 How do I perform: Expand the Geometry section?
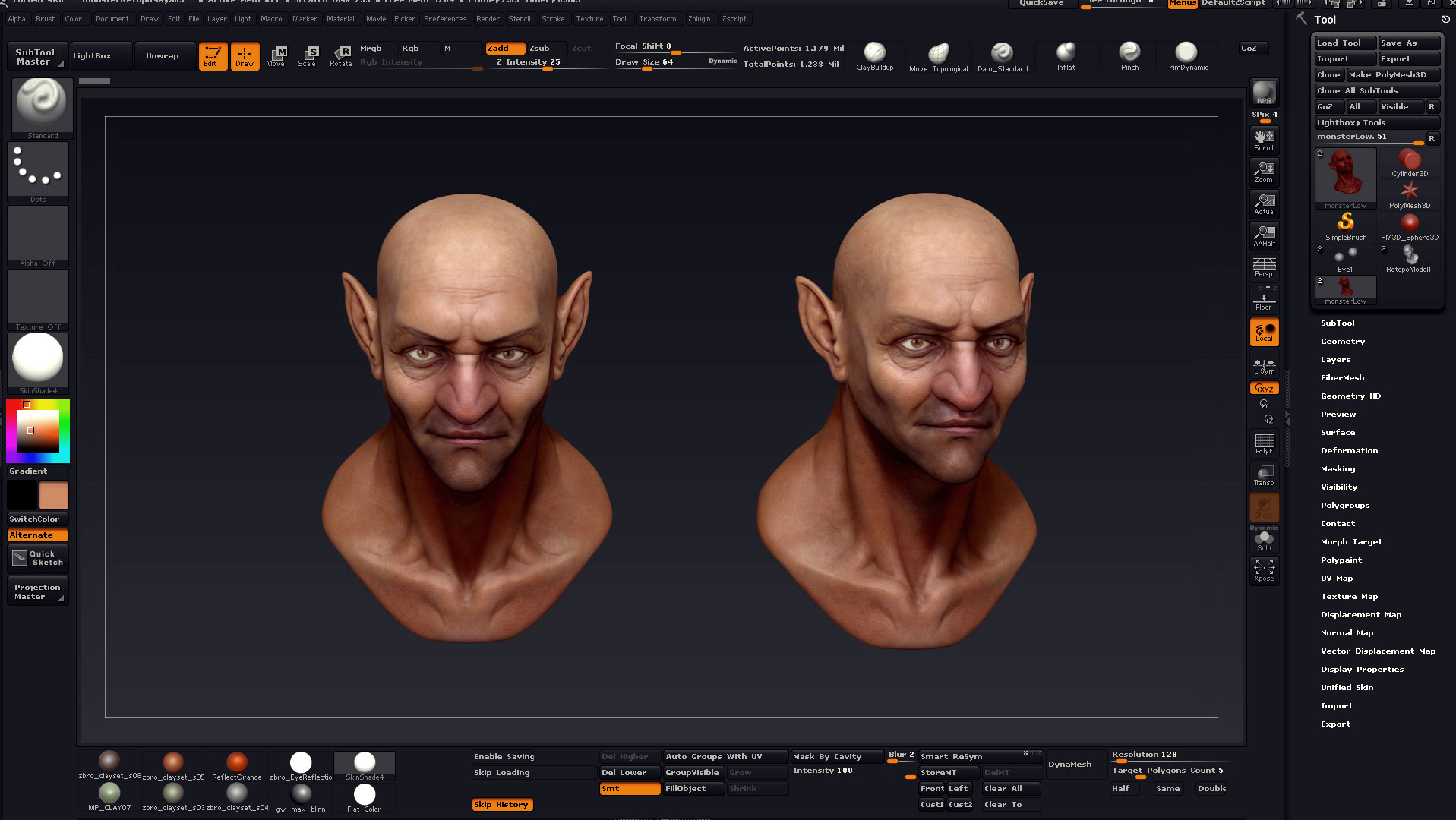1343,342
